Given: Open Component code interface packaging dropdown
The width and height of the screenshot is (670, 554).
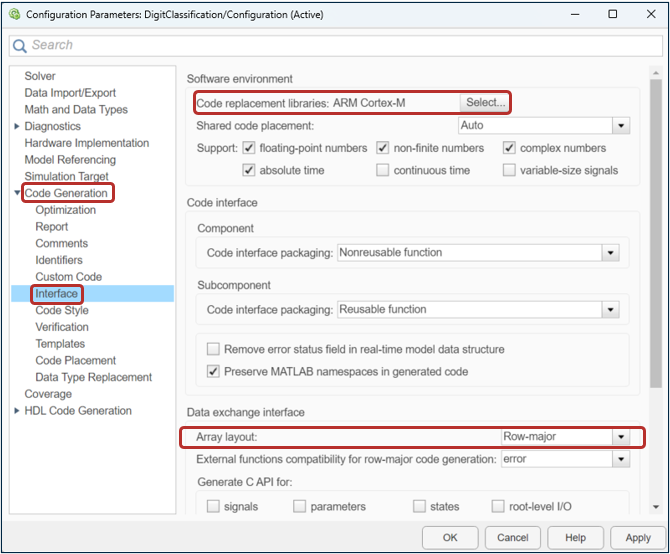Looking at the screenshot, I should click(x=610, y=253).
